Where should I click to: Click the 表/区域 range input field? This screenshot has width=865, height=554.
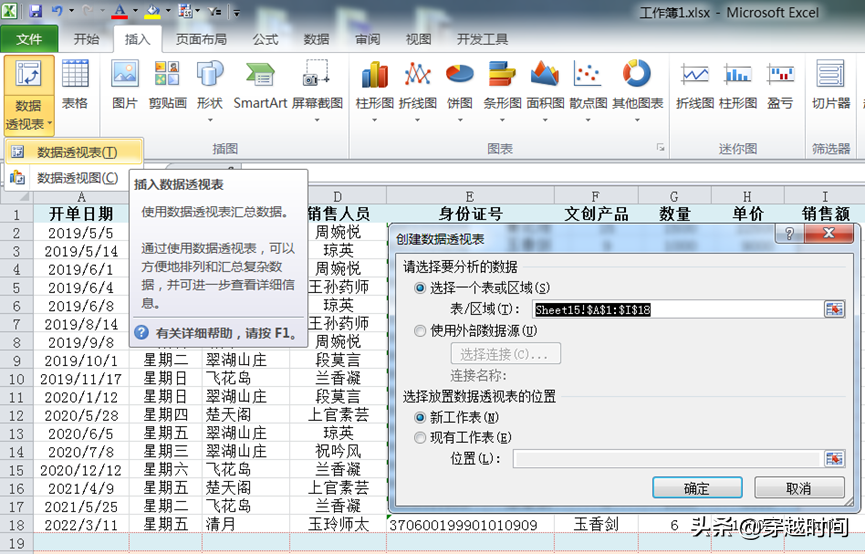[678, 309]
